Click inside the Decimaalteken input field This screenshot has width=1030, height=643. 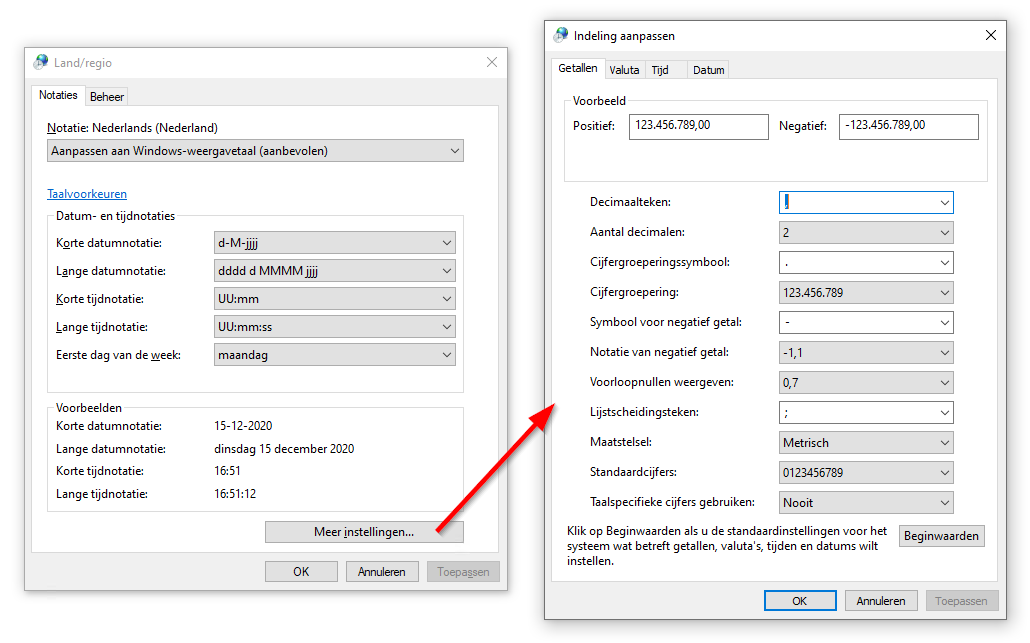pyautogui.click(x=857, y=203)
